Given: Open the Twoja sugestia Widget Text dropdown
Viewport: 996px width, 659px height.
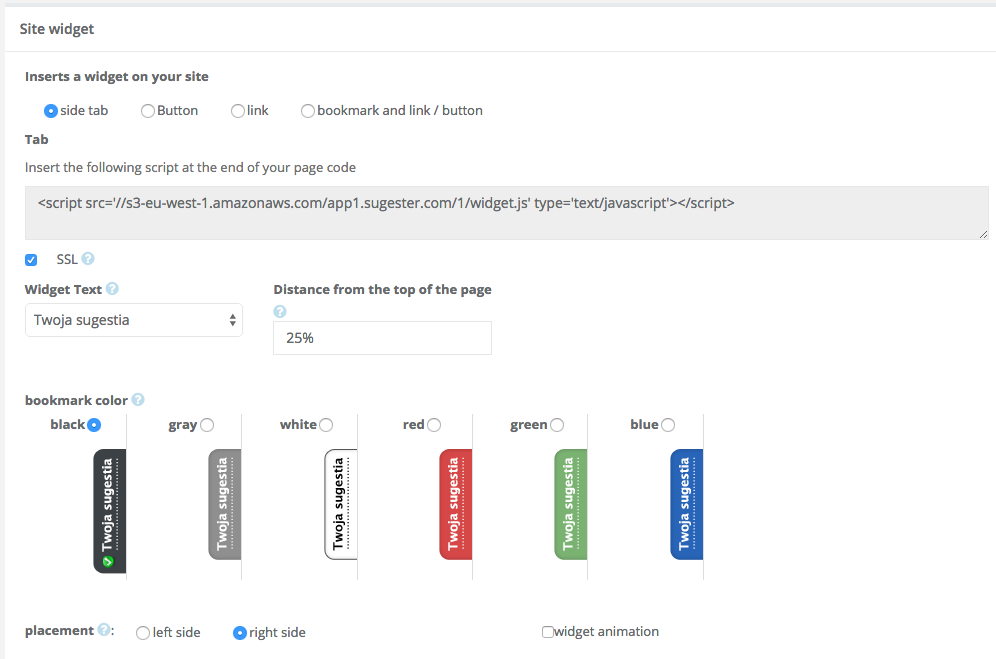Looking at the screenshot, I should click(x=134, y=320).
